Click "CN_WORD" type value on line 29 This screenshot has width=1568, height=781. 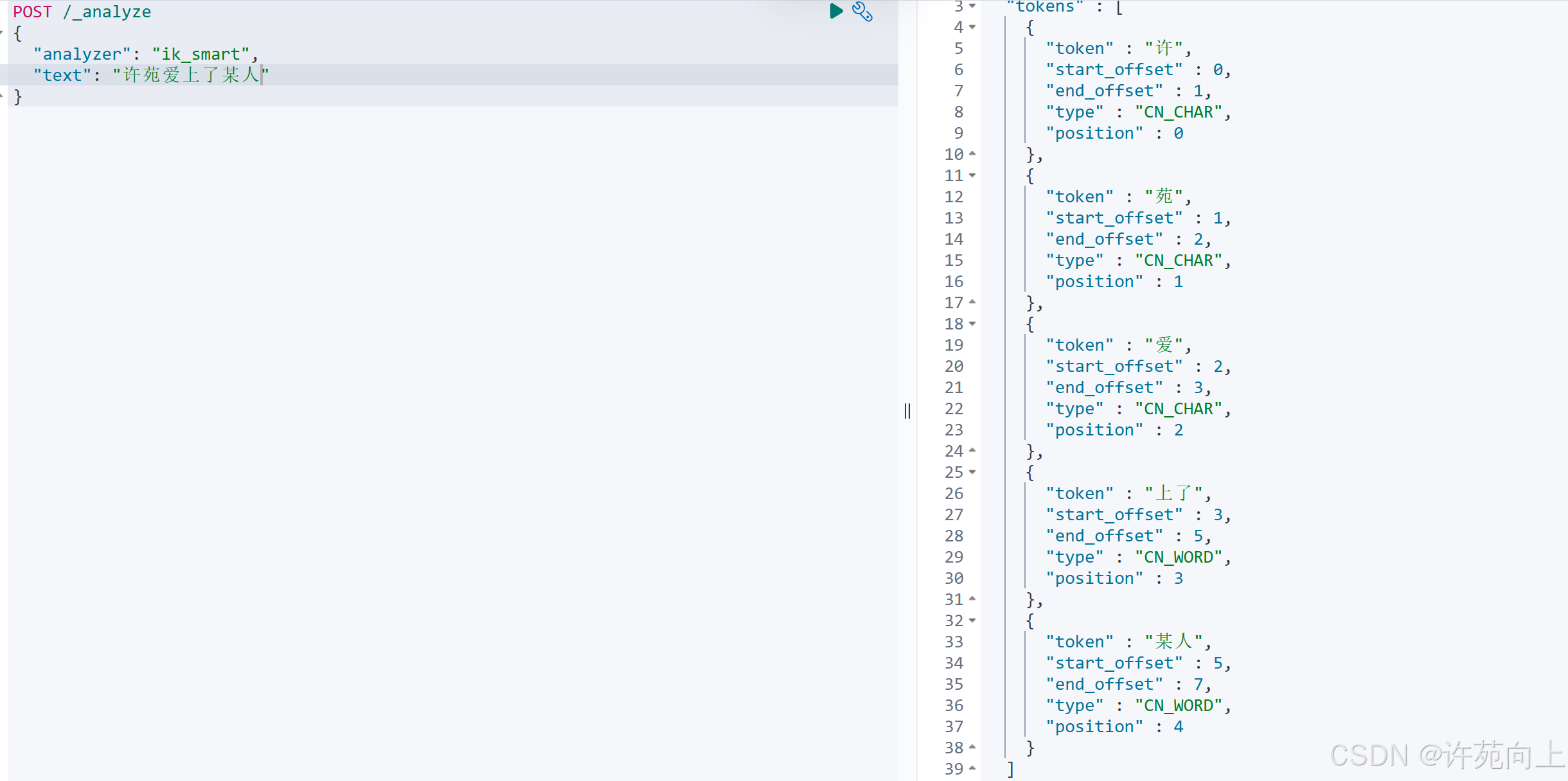[1179, 557]
